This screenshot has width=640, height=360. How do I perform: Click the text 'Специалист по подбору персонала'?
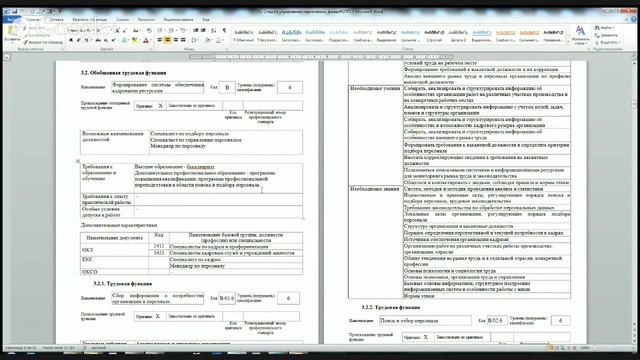pyautogui.click(x=189, y=133)
